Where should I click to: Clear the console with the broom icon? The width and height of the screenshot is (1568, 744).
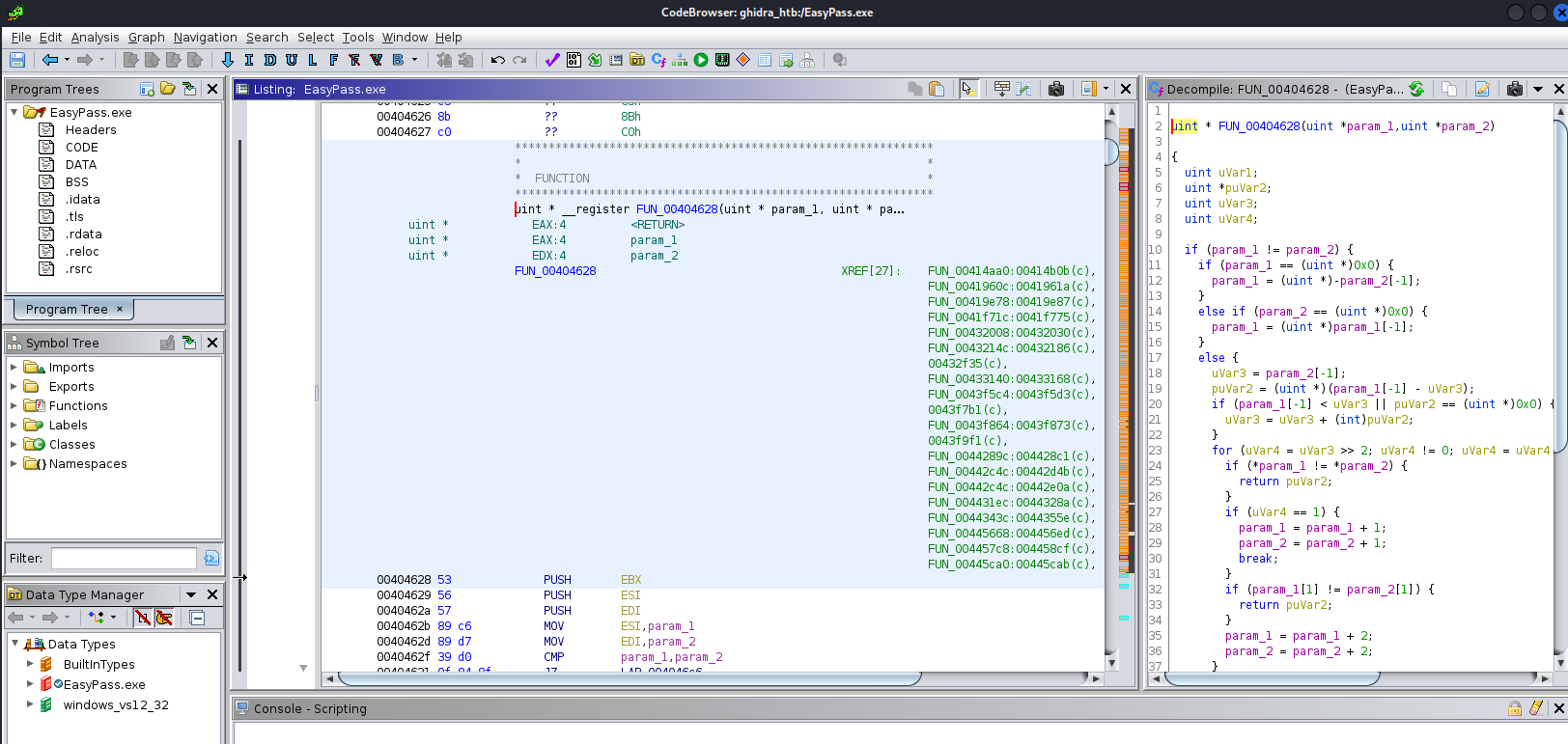click(x=1536, y=708)
